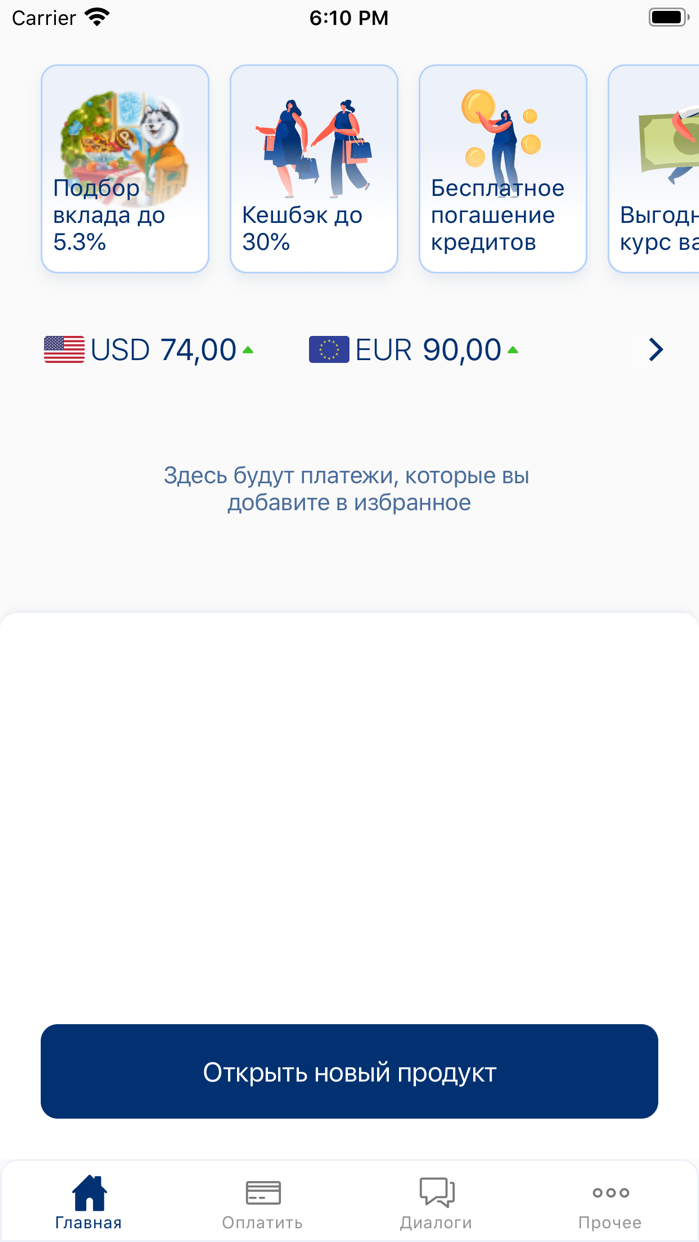Switch to the Оплатить tab label

[262, 1222]
